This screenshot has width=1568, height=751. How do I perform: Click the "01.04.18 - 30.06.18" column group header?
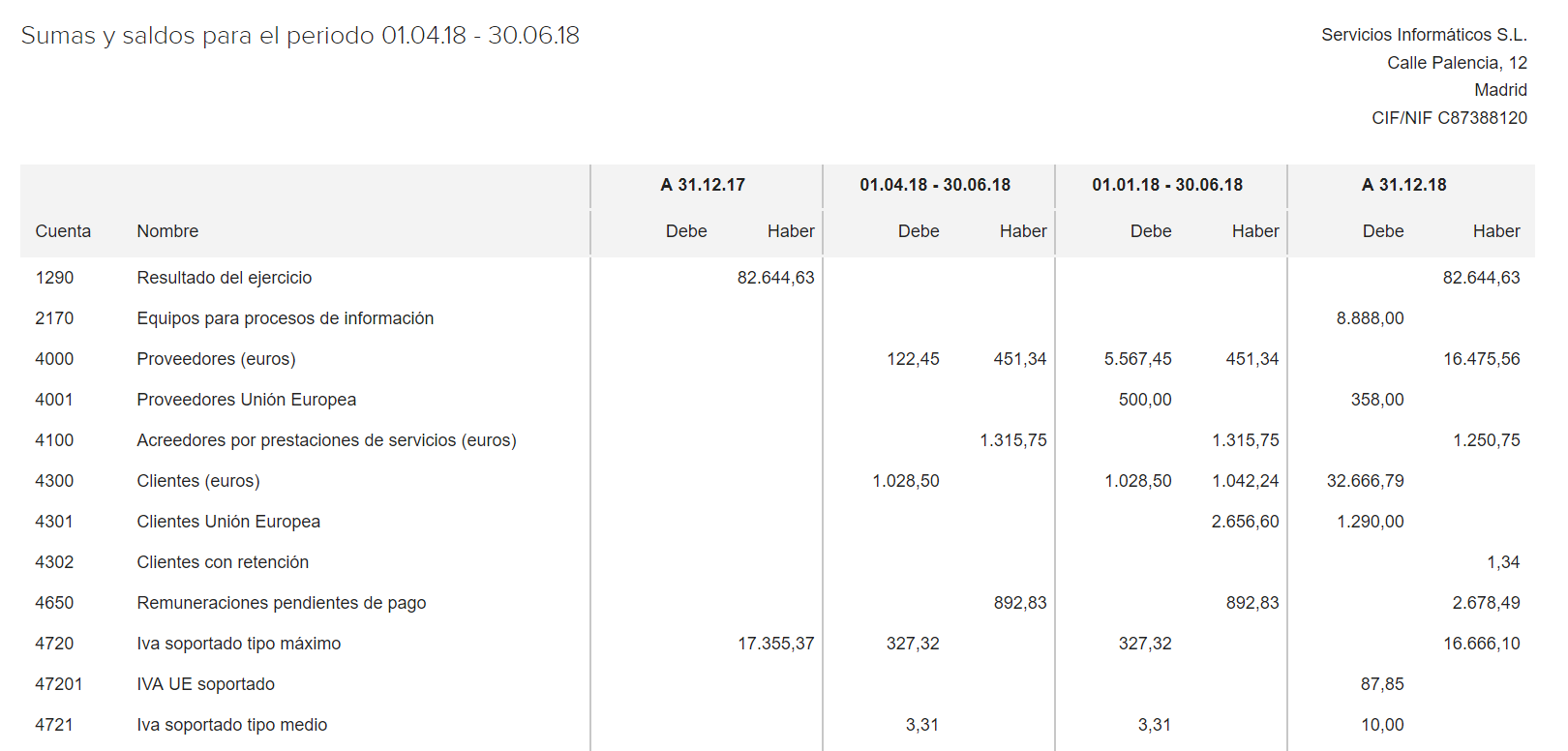coord(935,185)
